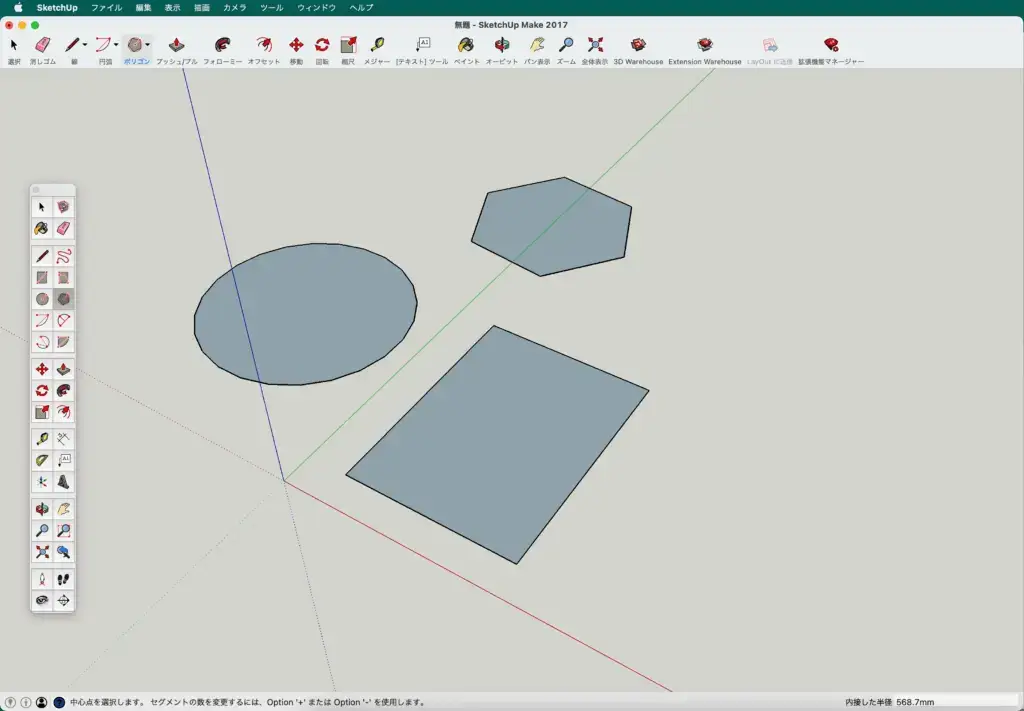Image resolution: width=1024 pixels, height=711 pixels.
Task: Select the Axes tool
Action: point(42,482)
